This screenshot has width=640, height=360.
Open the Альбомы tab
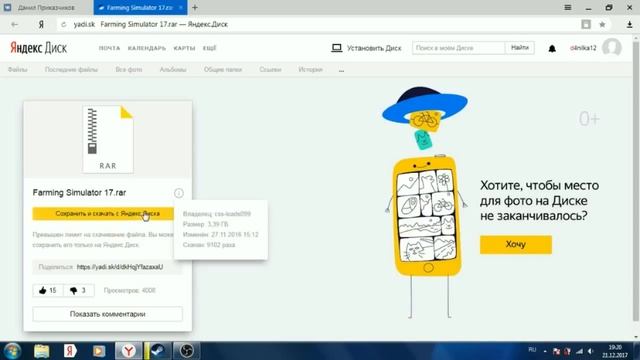tap(173, 70)
